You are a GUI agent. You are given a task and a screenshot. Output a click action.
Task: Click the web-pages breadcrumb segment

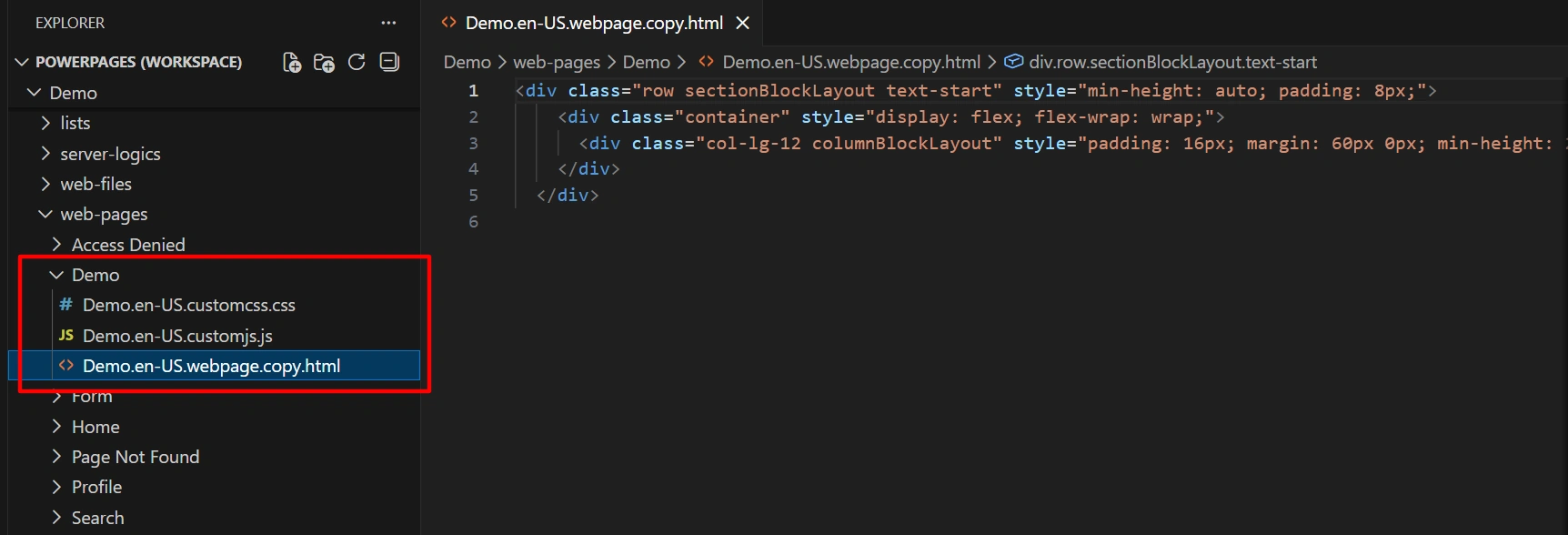coord(557,62)
